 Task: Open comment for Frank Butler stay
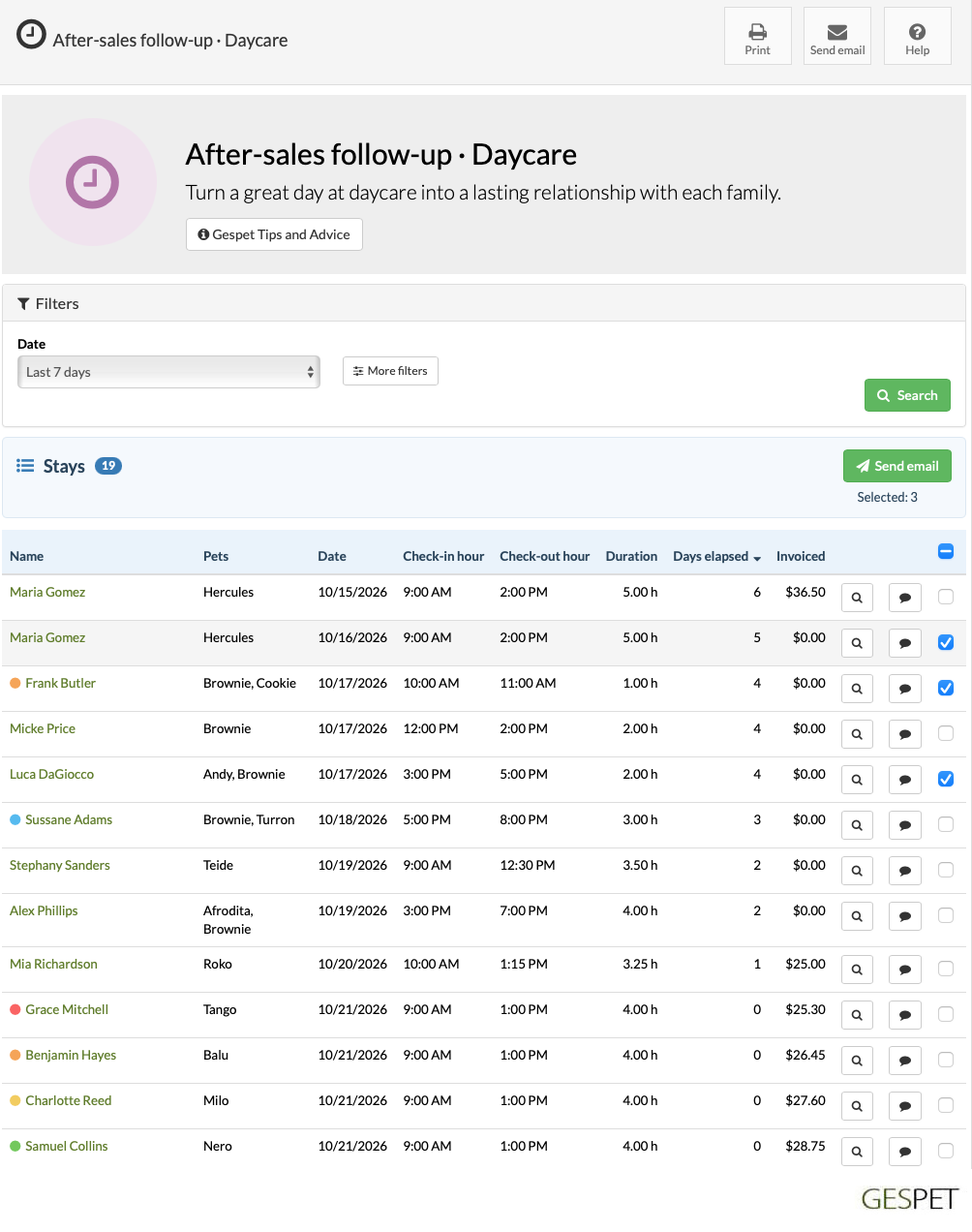(904, 689)
